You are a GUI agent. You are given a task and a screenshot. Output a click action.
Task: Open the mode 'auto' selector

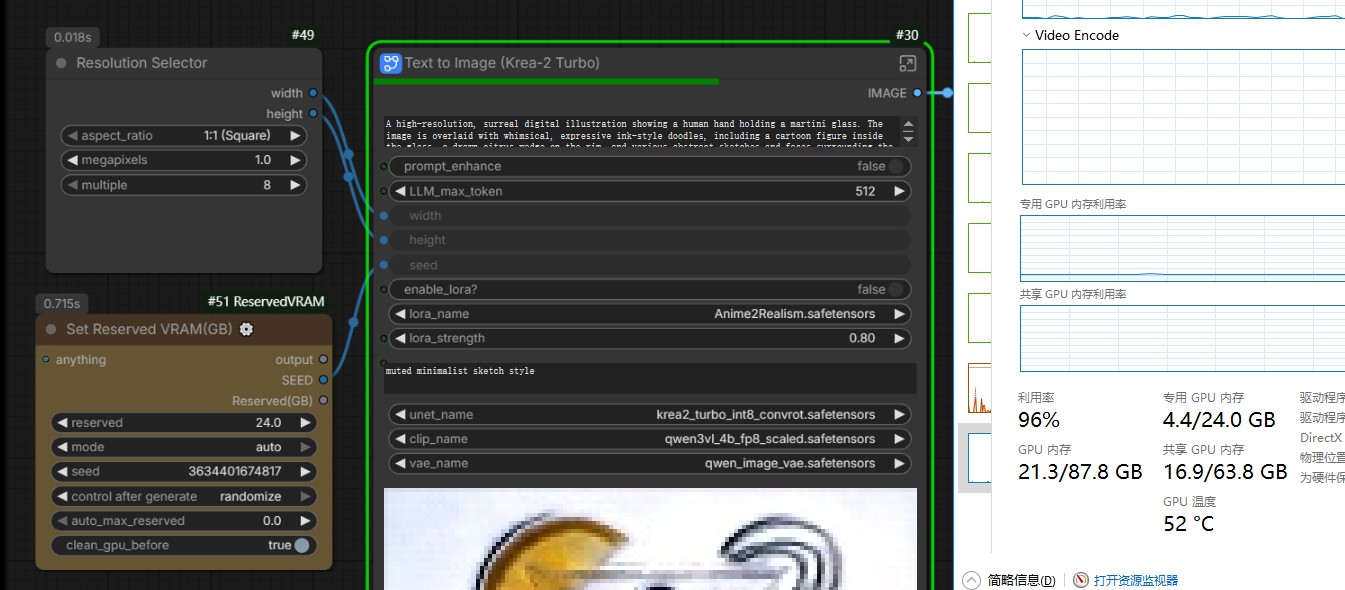[x=184, y=447]
